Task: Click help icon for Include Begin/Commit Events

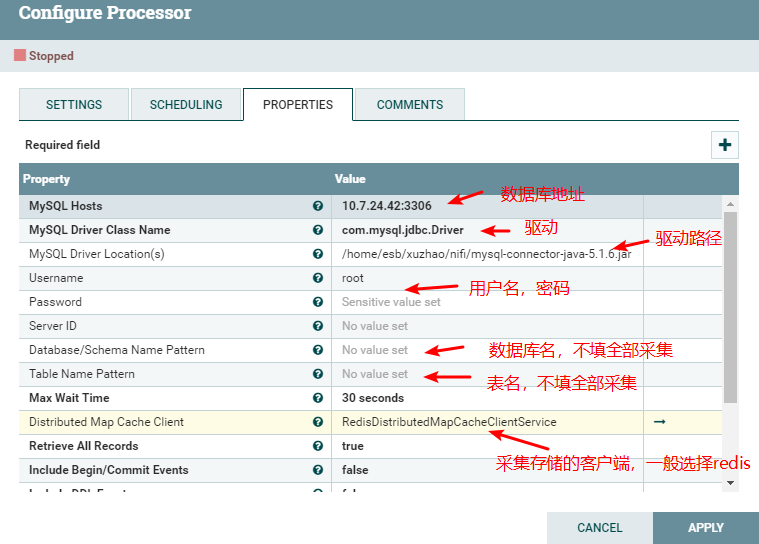Action: pos(318,470)
